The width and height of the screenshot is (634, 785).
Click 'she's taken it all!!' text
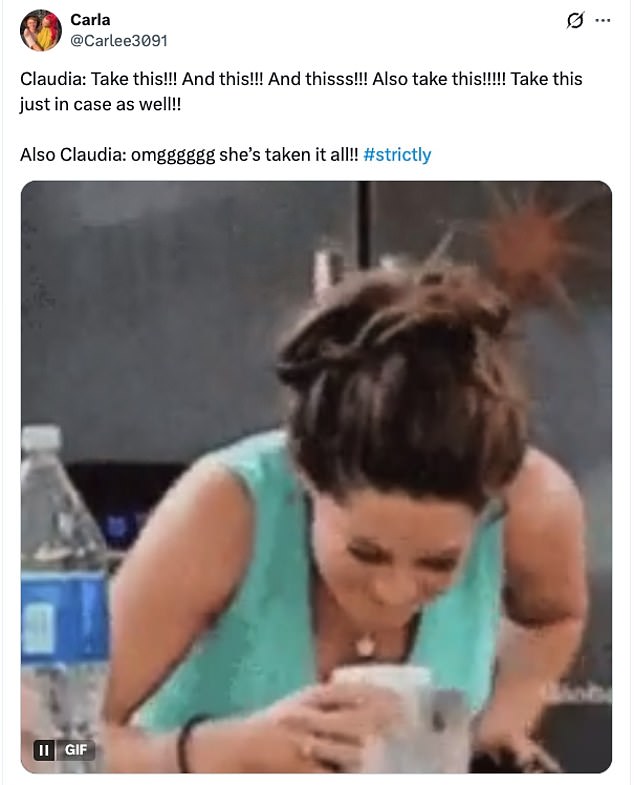point(289,155)
